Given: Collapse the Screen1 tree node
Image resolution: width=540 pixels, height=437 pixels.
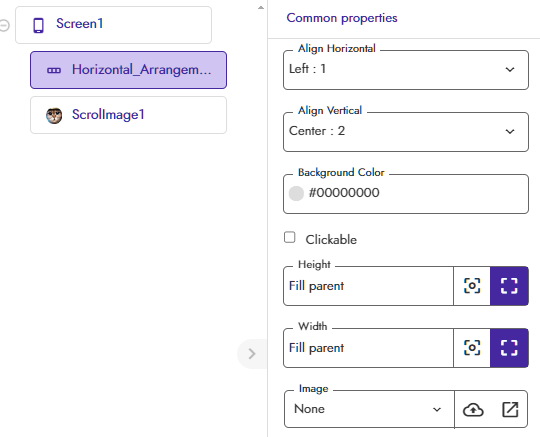Looking at the screenshot, I should [x=4, y=25].
